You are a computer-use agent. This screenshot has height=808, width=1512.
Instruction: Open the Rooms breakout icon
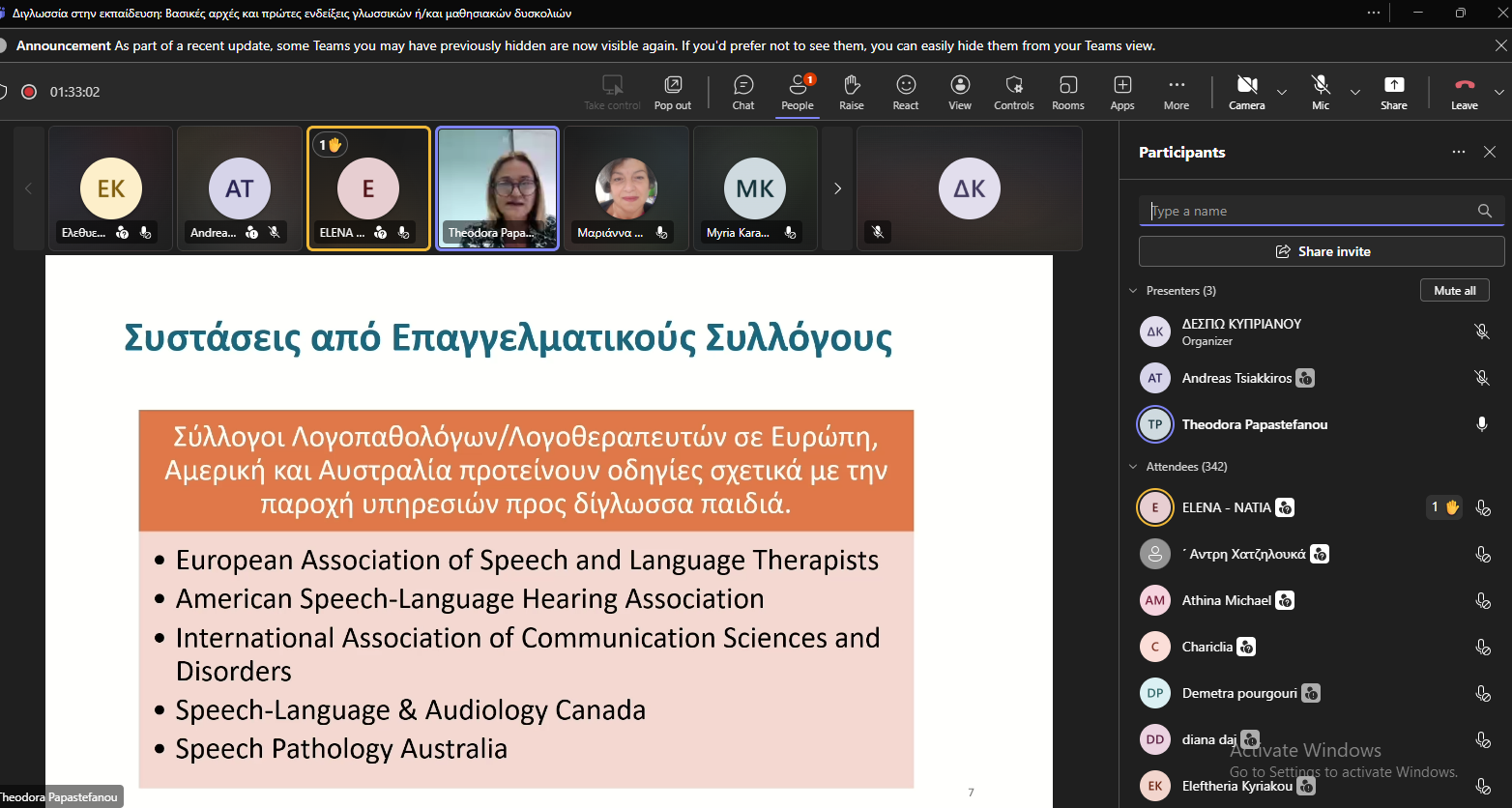pos(1067,92)
